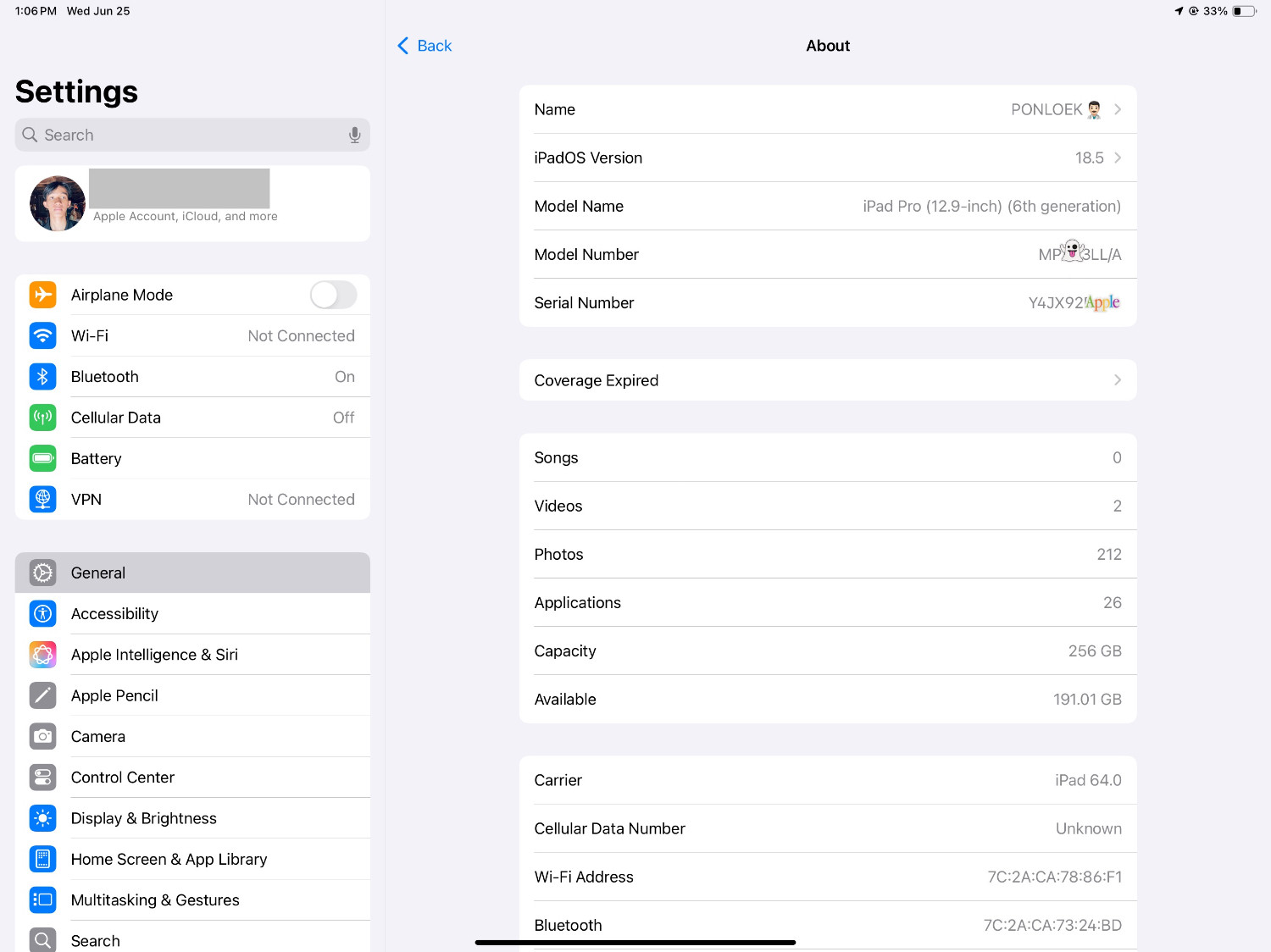
Task: Tap the Serial Number row
Action: (x=828, y=302)
